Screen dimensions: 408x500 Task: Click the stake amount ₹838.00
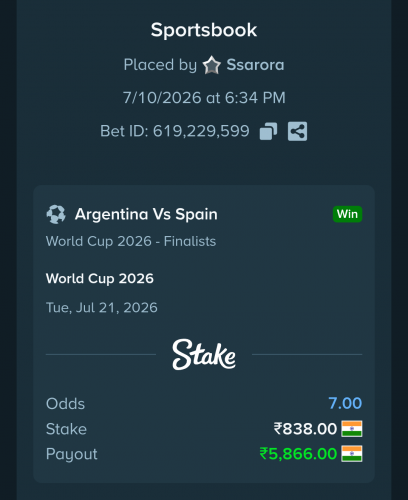click(x=305, y=429)
